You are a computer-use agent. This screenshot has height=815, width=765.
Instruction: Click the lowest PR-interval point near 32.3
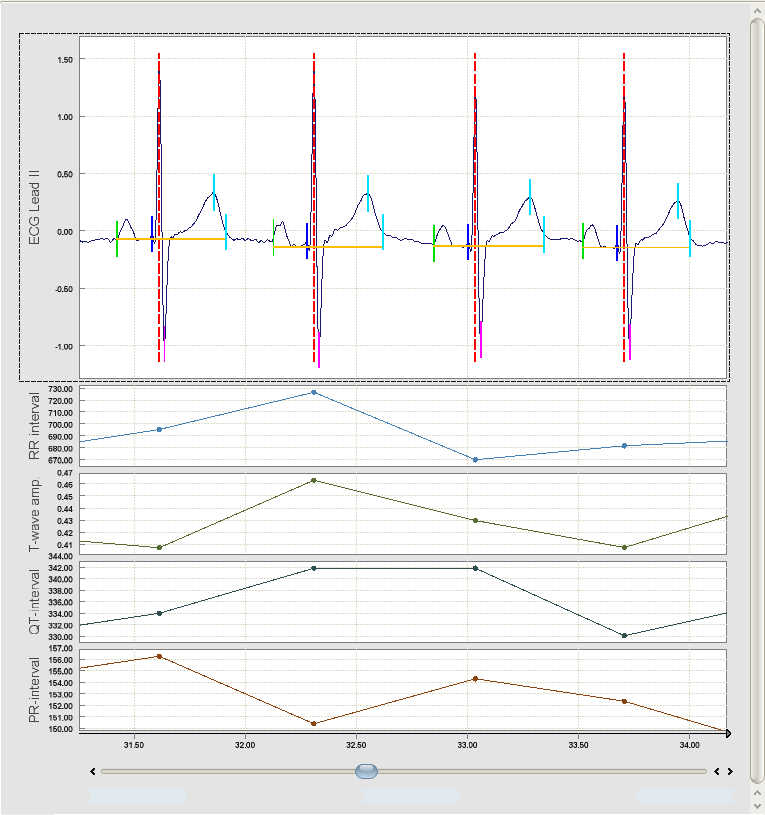tap(314, 723)
